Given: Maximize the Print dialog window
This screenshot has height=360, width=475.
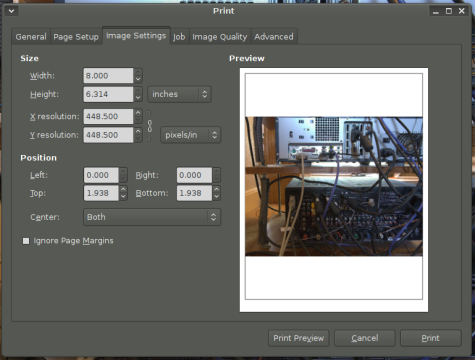Looking at the screenshot, I should pyautogui.click(x=449, y=11).
